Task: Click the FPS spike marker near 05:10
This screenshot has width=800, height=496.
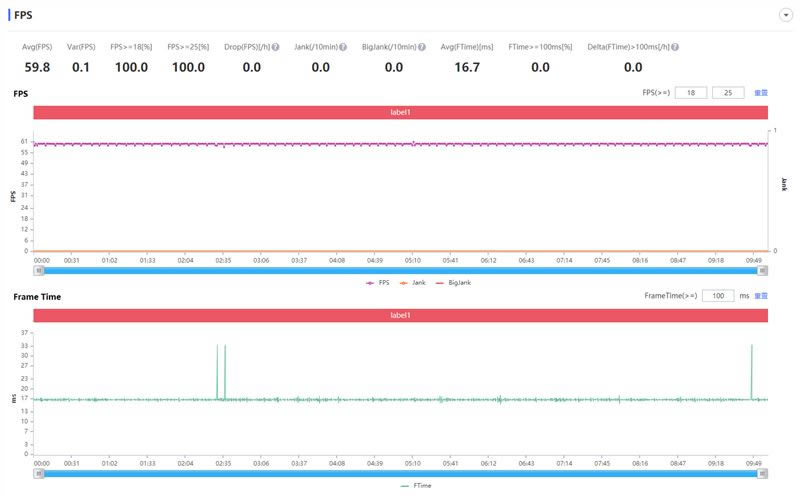Action: coord(413,142)
